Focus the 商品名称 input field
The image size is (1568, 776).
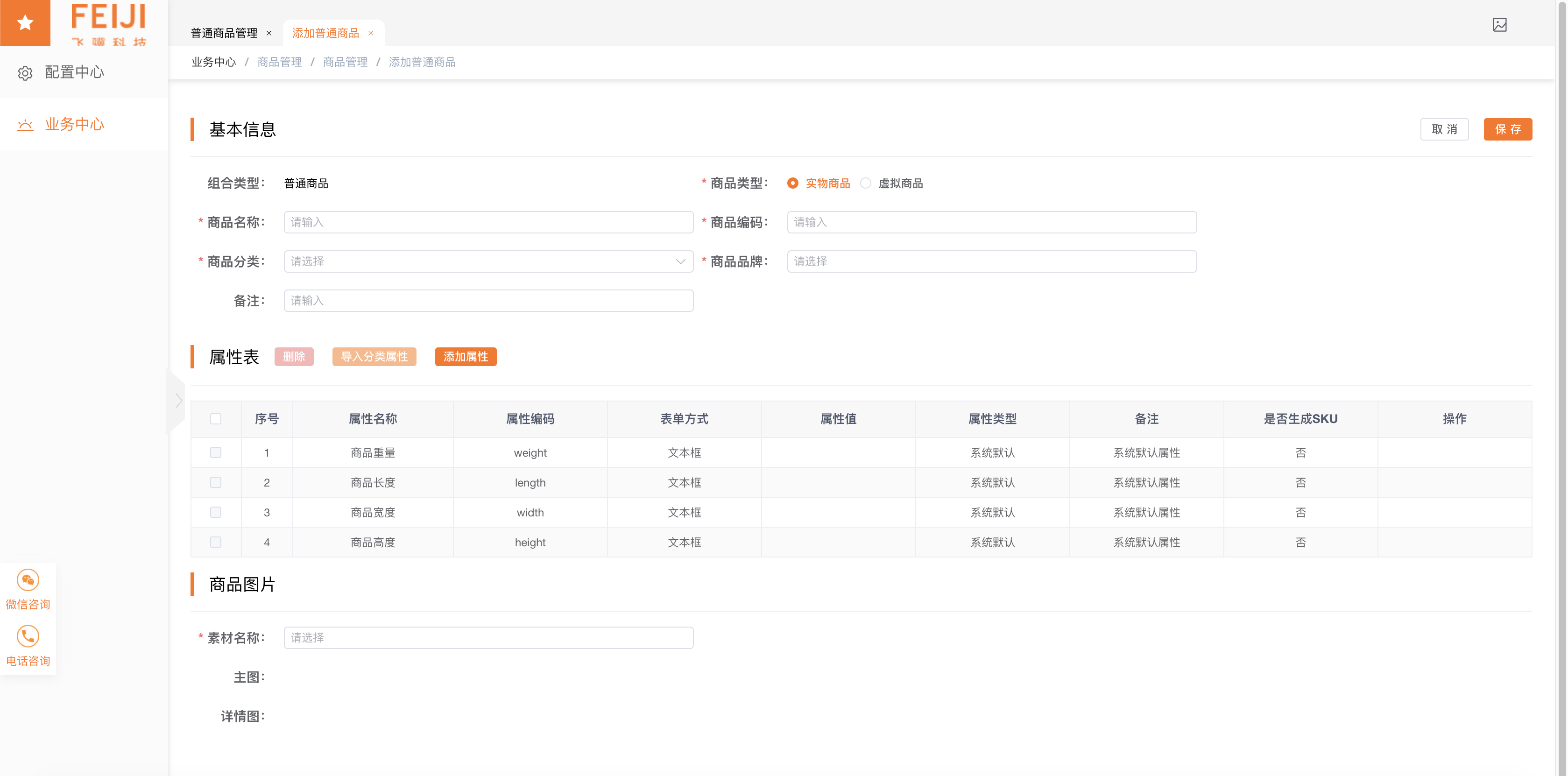pyautogui.click(x=488, y=222)
